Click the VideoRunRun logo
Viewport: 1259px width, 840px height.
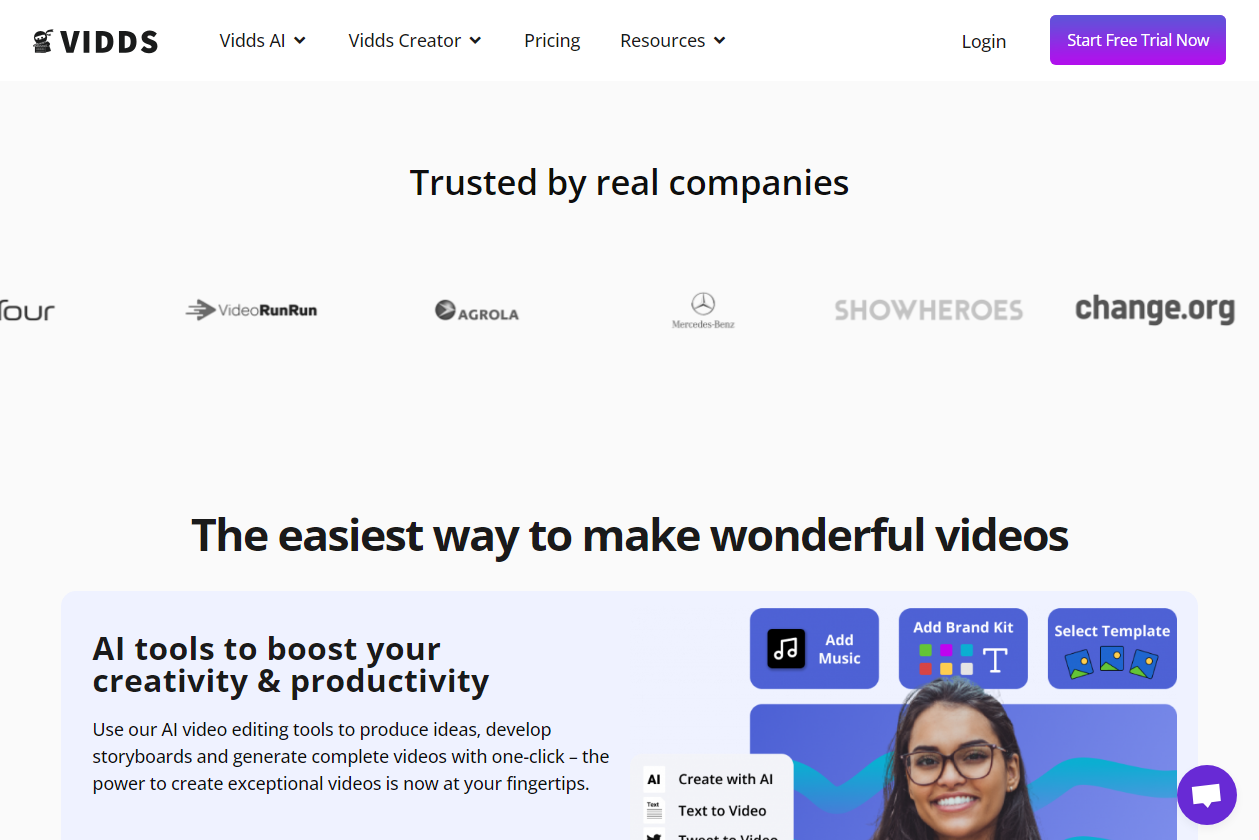pyautogui.click(x=251, y=310)
